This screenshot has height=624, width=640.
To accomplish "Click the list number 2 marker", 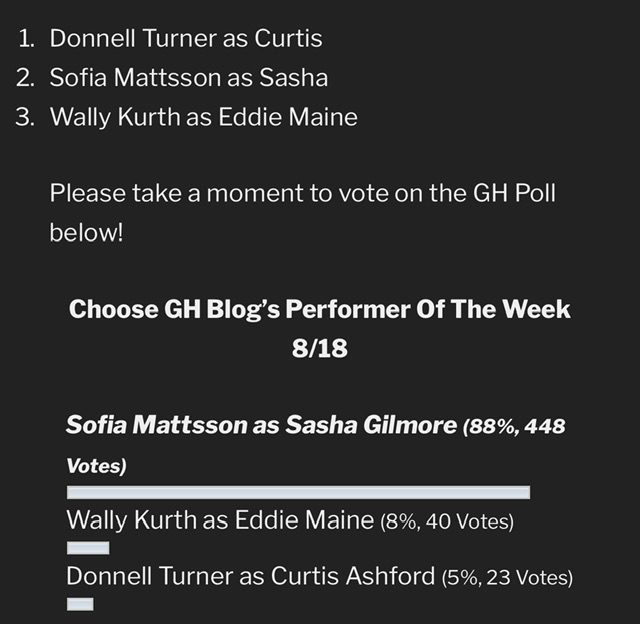I will tap(25, 78).
